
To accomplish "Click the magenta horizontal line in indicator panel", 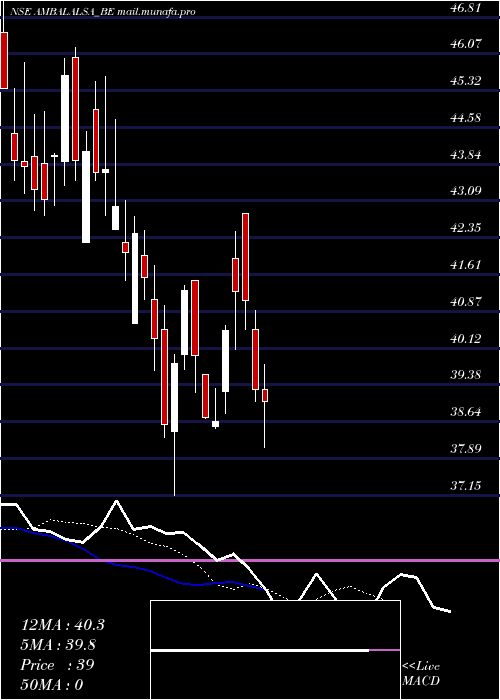I will pos(250,560).
